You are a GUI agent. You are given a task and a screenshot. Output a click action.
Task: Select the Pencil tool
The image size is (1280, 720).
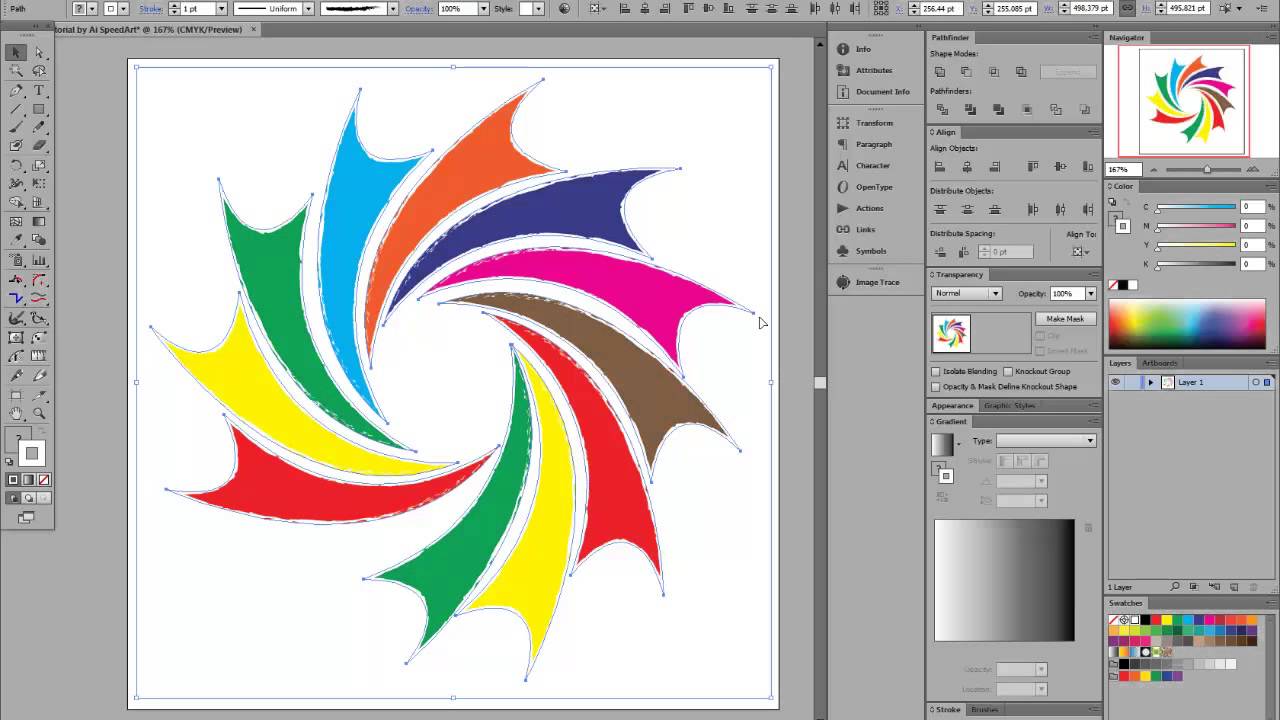click(x=39, y=127)
